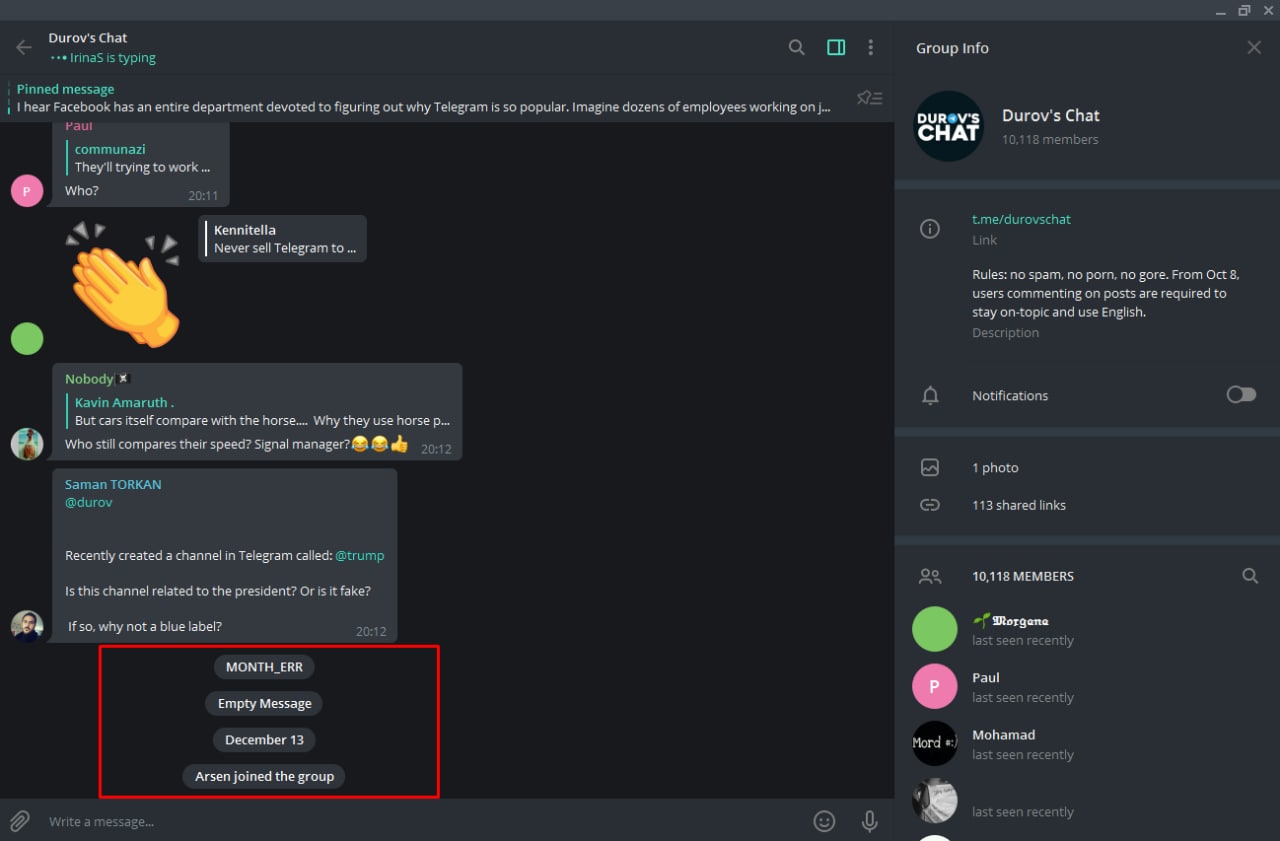The height and width of the screenshot is (841, 1280).
Task: Click the December 13 date badge
Action: tap(264, 740)
